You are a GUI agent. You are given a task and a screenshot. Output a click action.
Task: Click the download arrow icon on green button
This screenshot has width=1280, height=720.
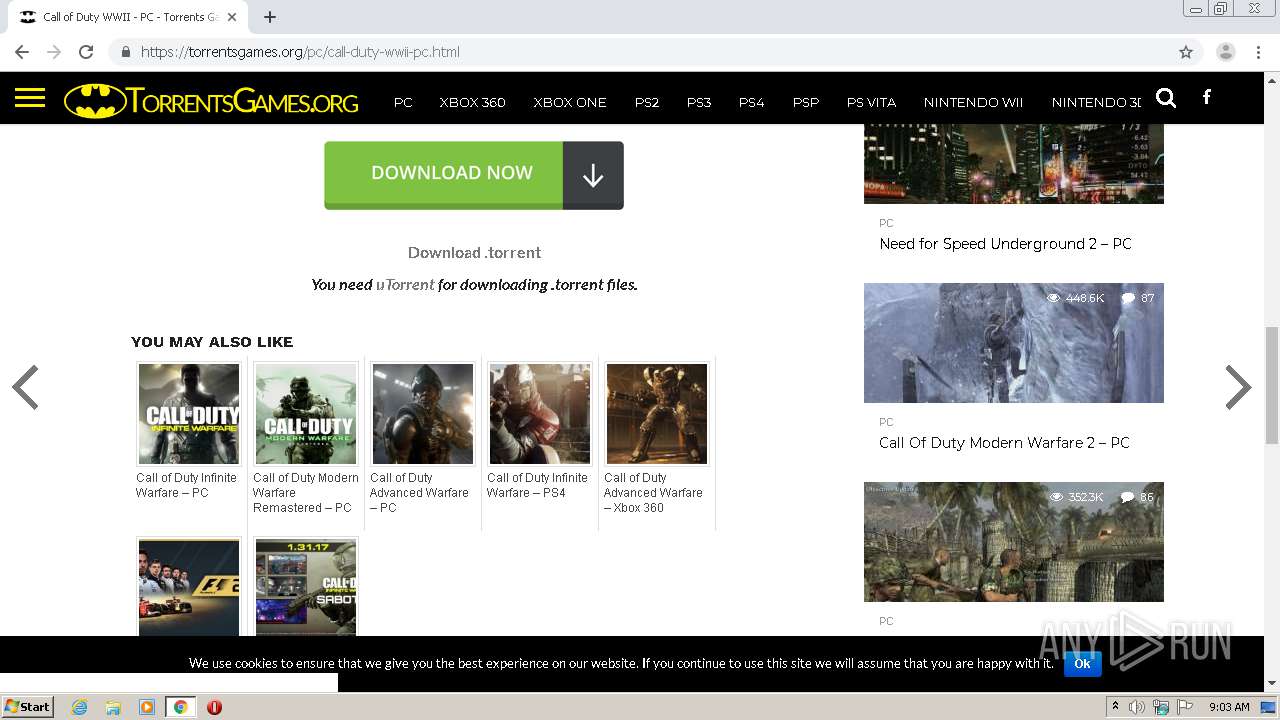(x=593, y=175)
